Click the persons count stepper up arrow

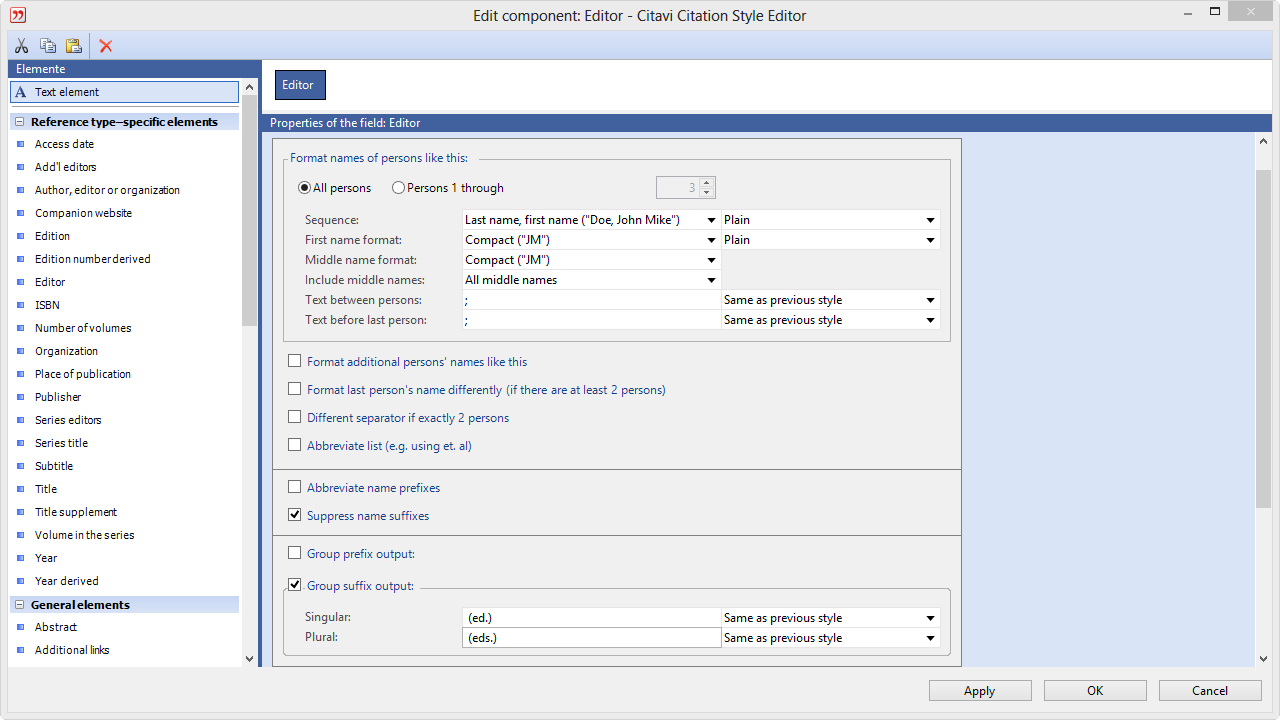click(x=707, y=183)
